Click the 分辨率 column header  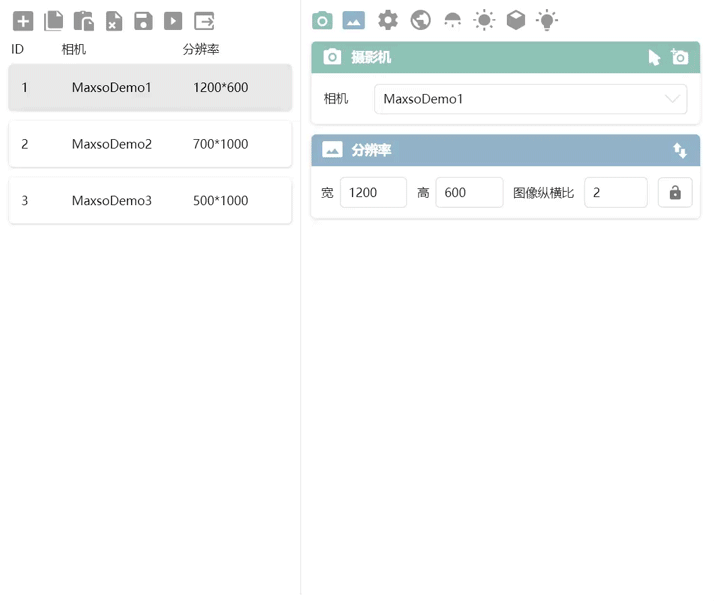coord(201,49)
